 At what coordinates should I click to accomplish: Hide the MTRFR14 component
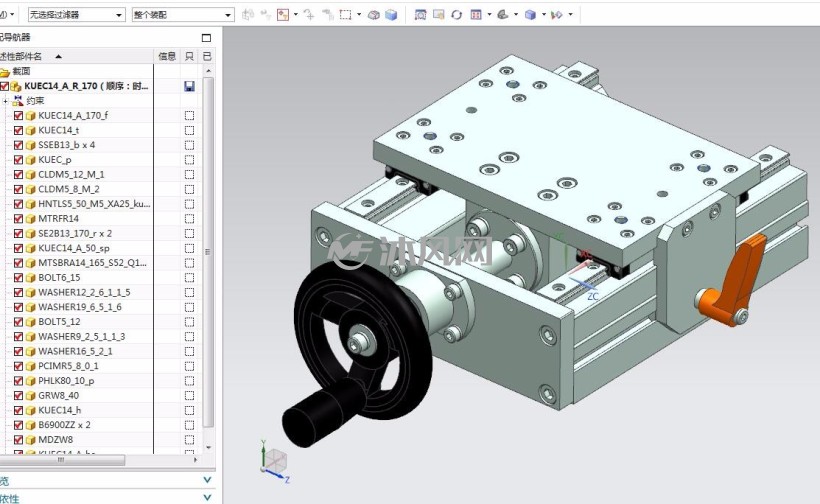pos(18,219)
